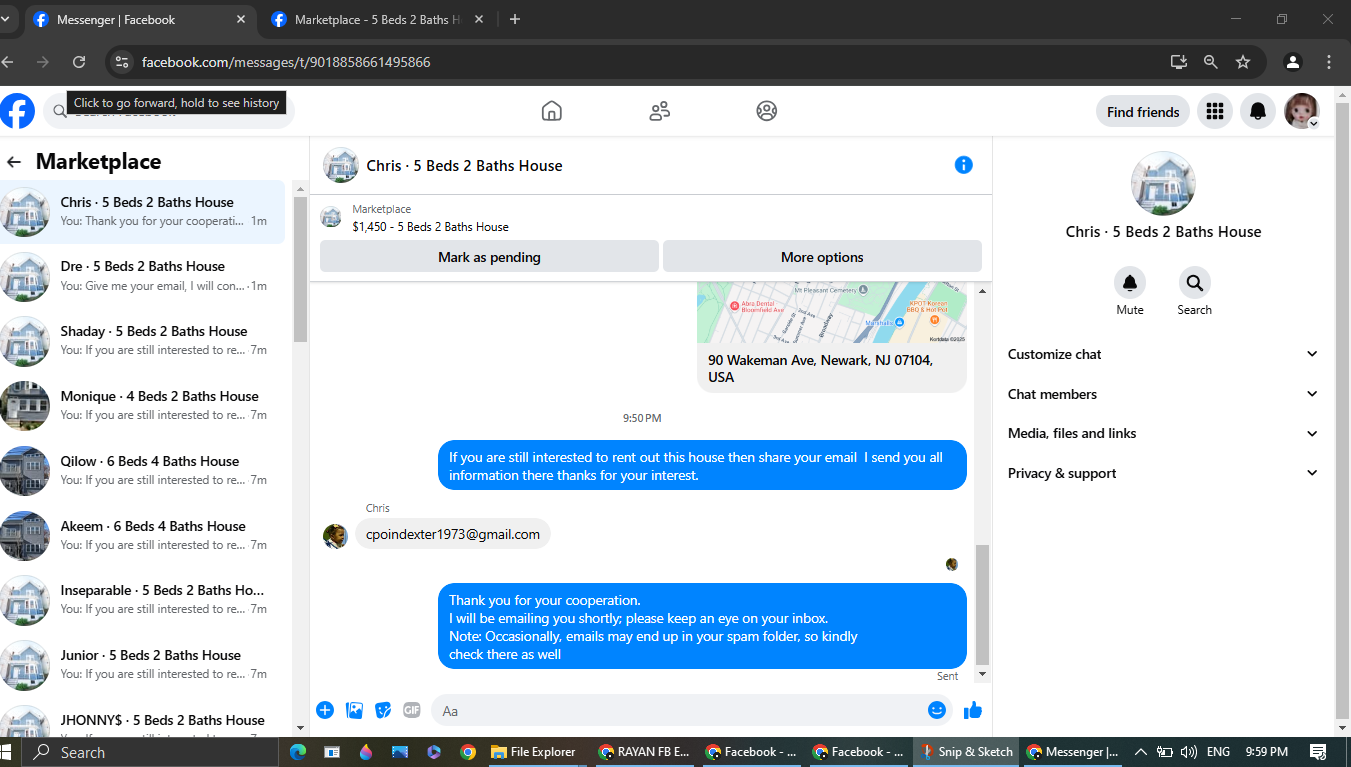Open Chris profile picture in right panel
The height and width of the screenshot is (767, 1351).
1163,184
